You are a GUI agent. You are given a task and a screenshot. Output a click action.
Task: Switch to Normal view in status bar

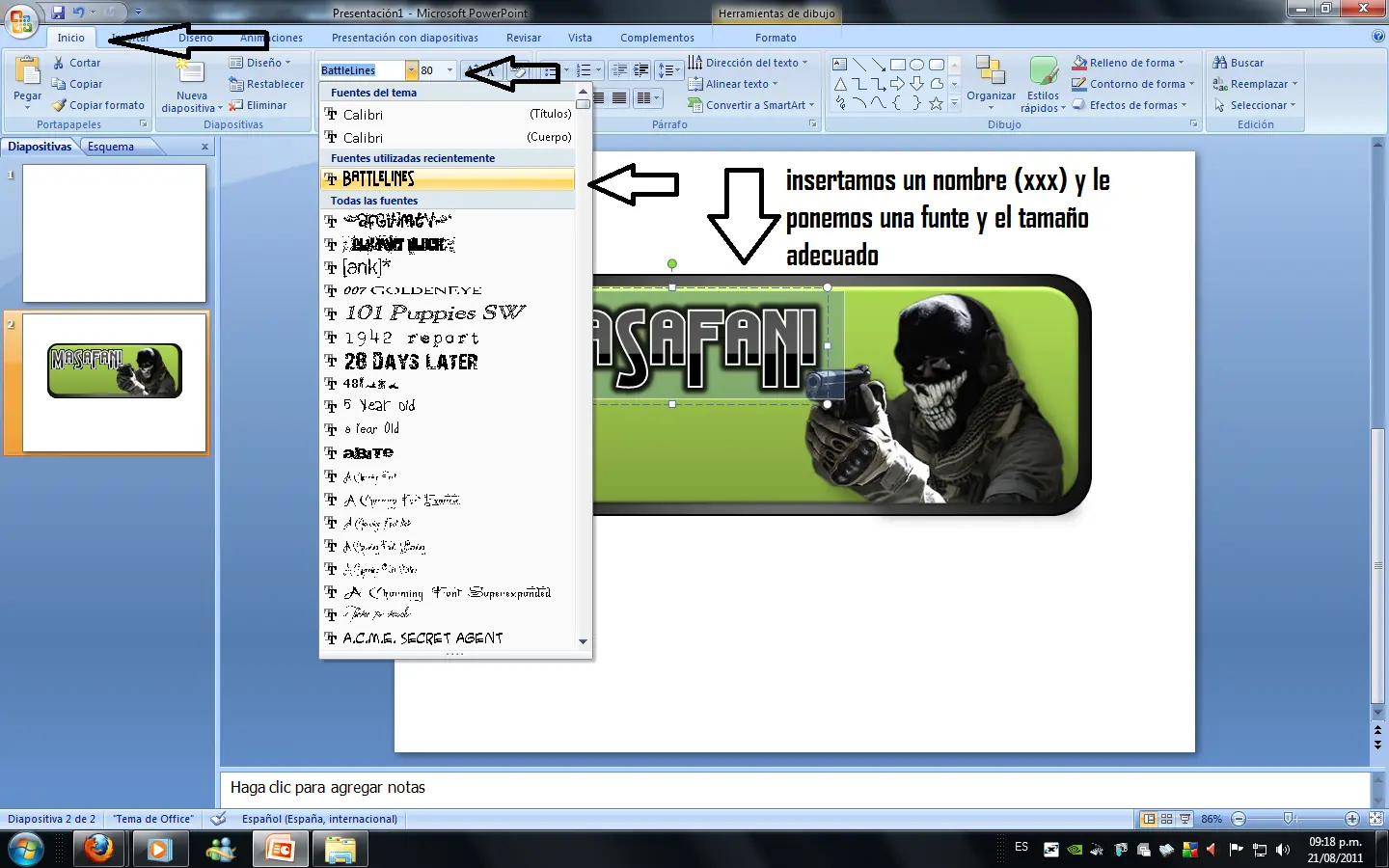(x=1149, y=819)
